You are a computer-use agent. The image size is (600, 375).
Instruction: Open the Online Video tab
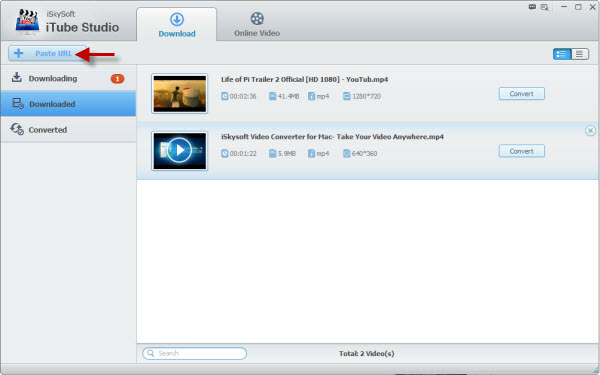(257, 24)
